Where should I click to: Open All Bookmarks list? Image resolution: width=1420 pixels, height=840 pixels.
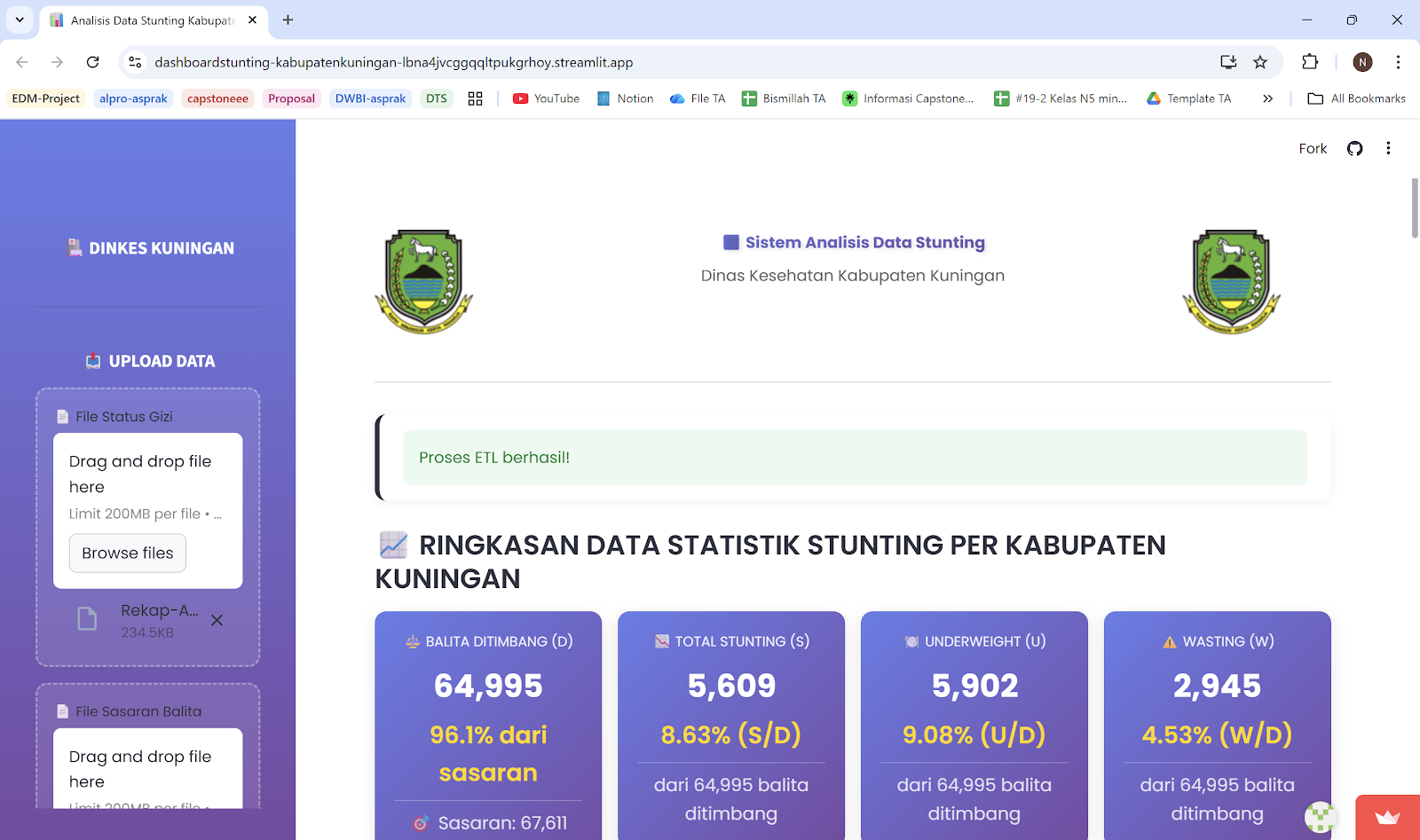pyautogui.click(x=1356, y=98)
